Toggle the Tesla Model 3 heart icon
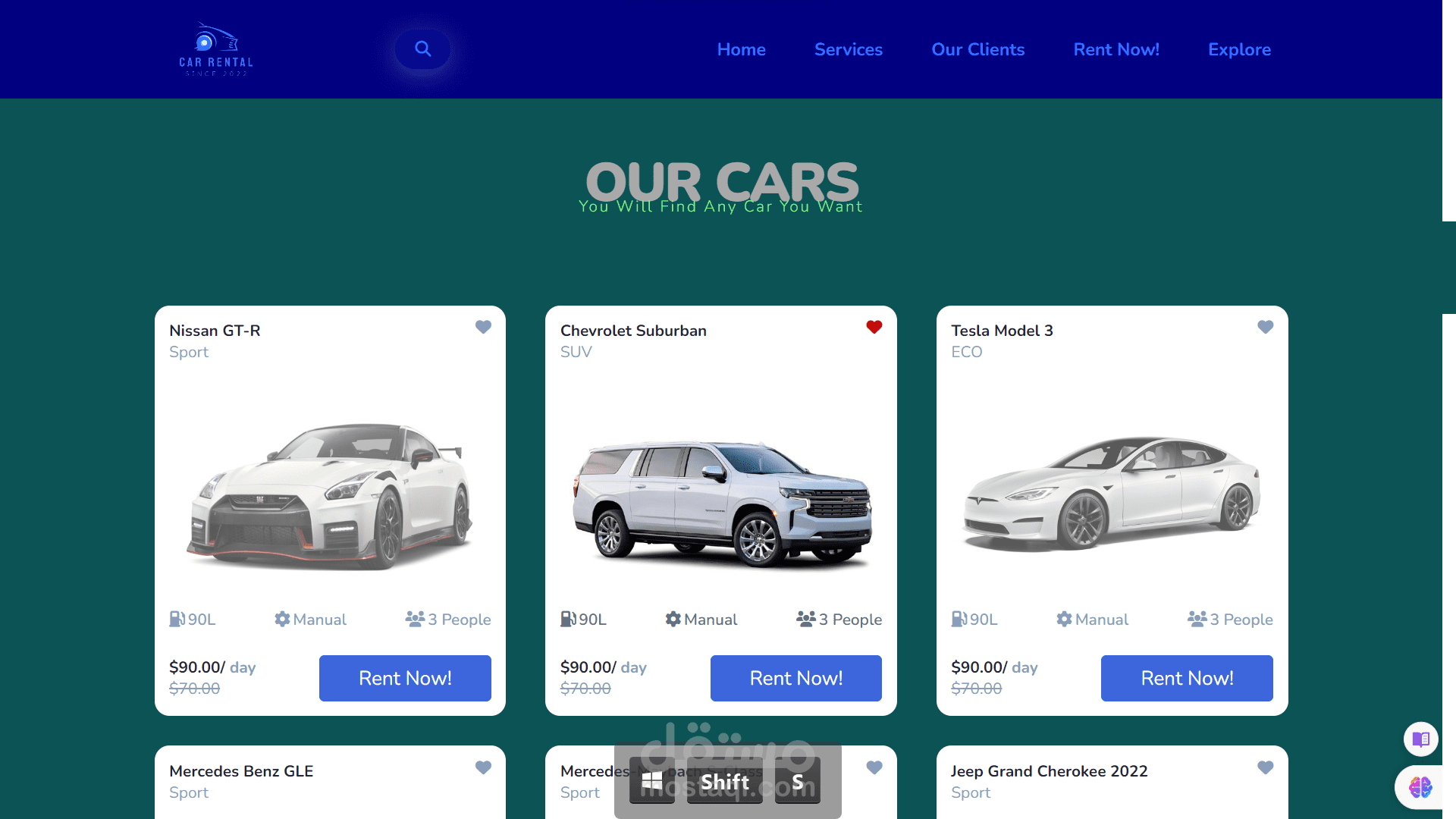Screen dimensions: 1456x819 [x=1266, y=327]
